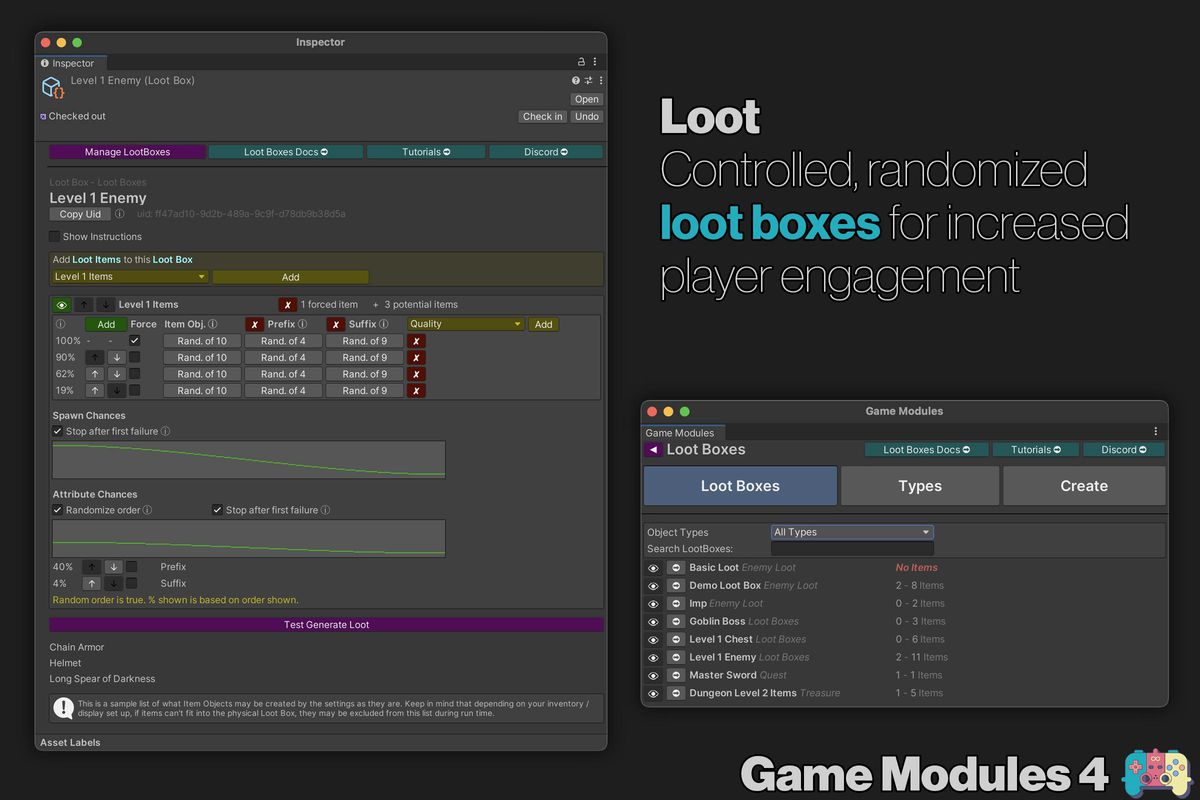Open the Inspector tab's kebab options menu
Image resolution: width=1200 pixels, height=800 pixels.
(595, 62)
